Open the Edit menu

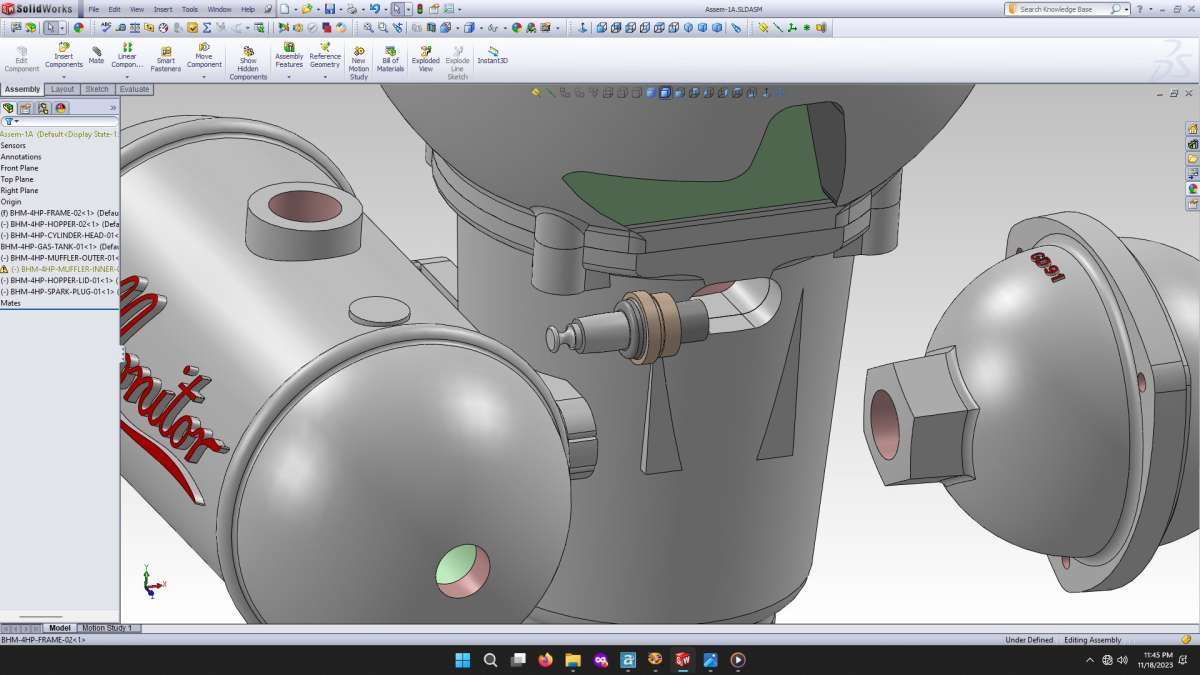pyautogui.click(x=114, y=9)
